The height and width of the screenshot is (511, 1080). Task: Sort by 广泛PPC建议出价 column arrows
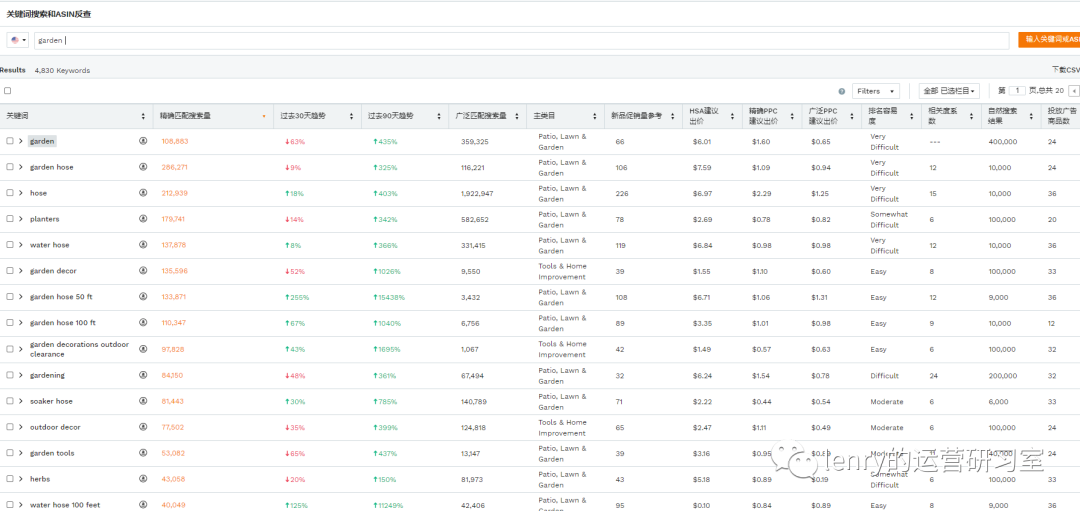[x=853, y=116]
